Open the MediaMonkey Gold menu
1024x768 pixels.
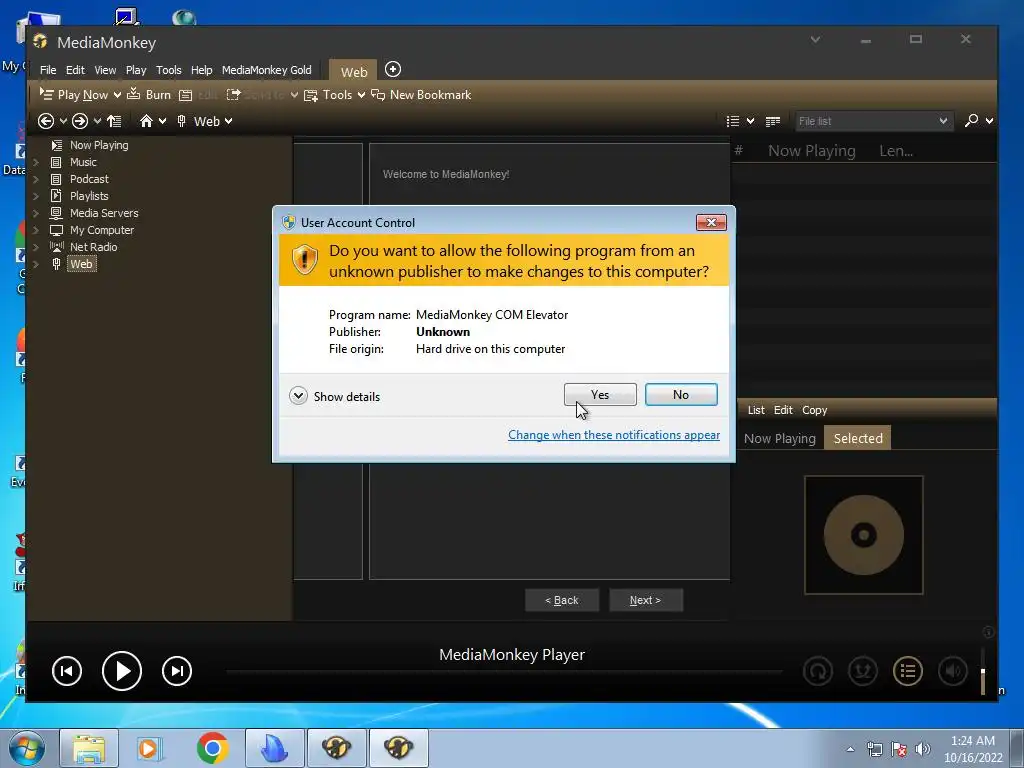tap(266, 70)
